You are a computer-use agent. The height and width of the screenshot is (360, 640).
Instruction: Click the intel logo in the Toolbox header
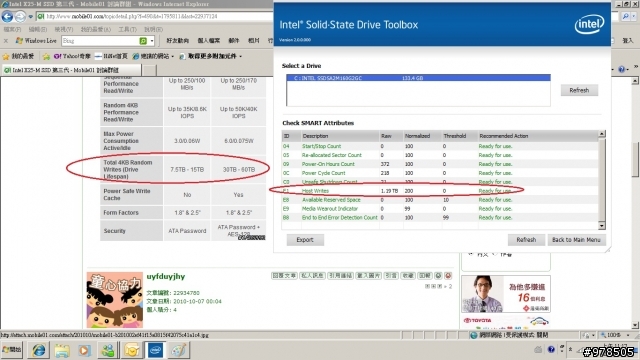tap(589, 25)
